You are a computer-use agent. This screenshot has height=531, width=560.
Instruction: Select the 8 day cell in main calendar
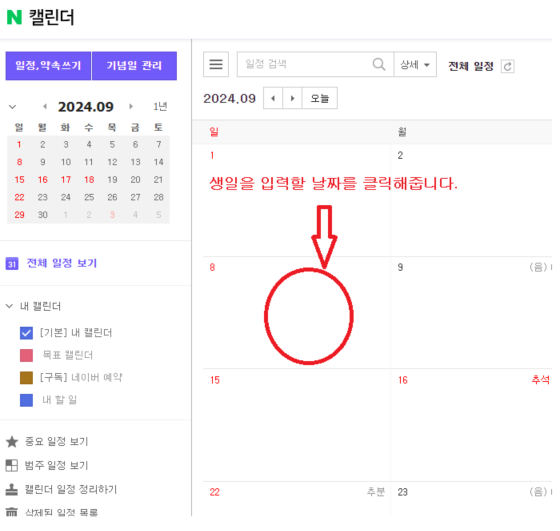297,312
